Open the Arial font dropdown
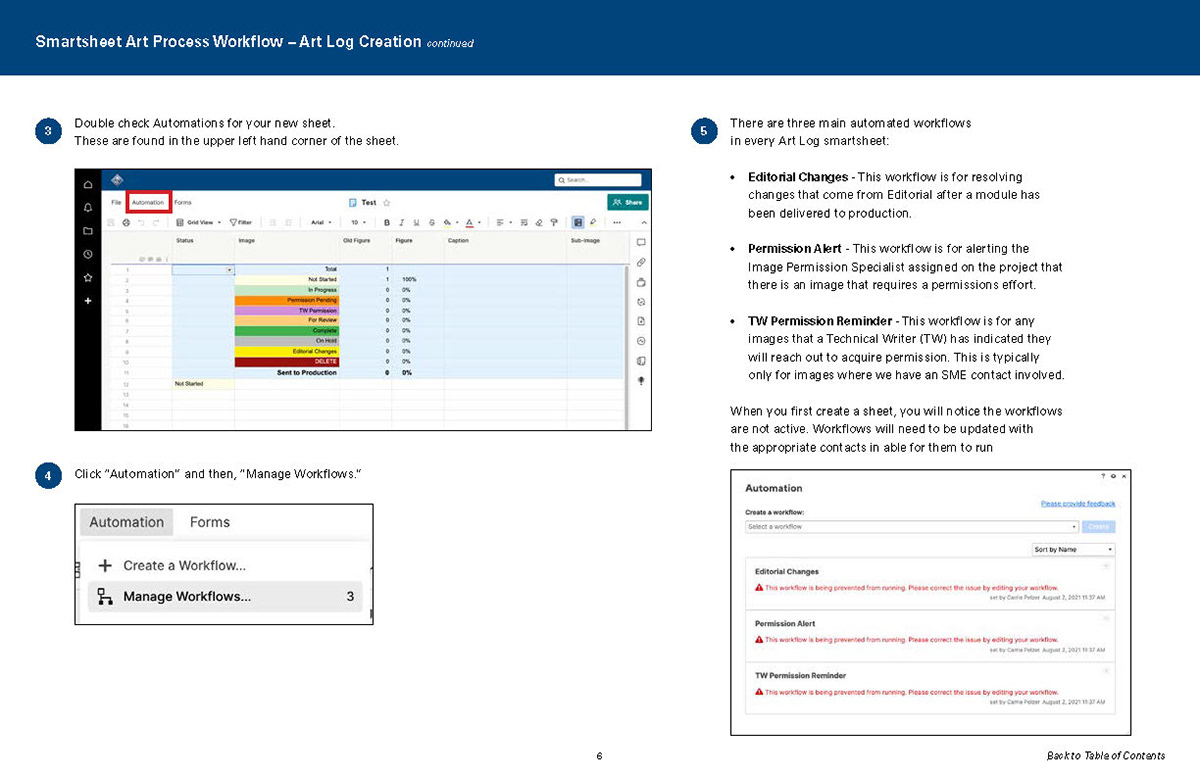Viewport: 1200px width, 776px height. tap(321, 222)
